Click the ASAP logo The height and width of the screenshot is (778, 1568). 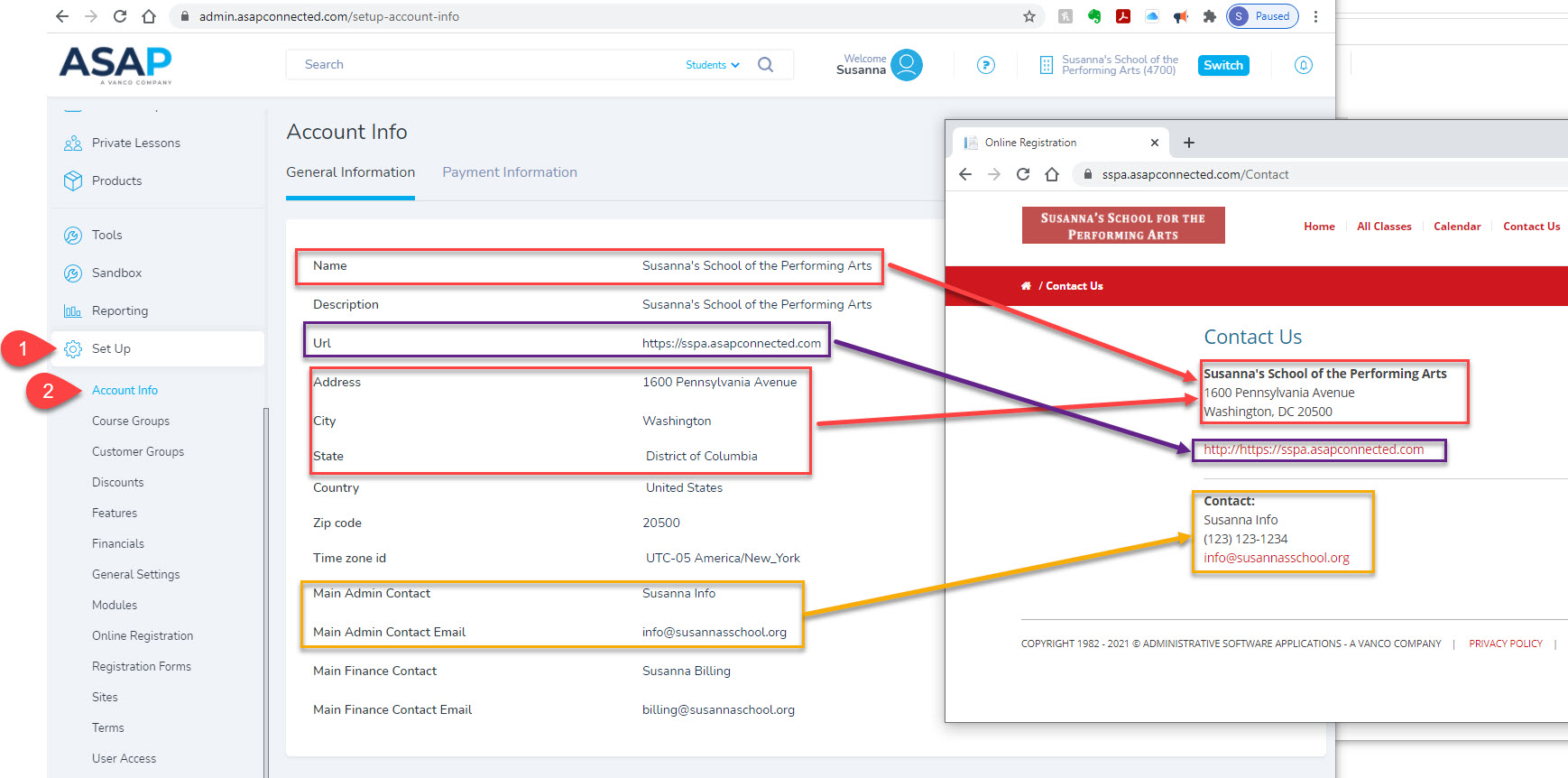tap(115, 64)
